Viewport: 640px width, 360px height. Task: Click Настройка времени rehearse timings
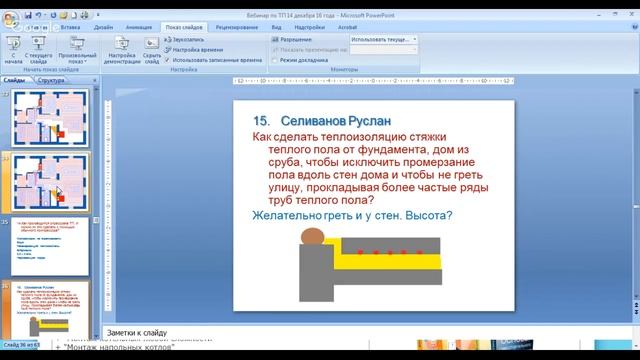(194, 50)
